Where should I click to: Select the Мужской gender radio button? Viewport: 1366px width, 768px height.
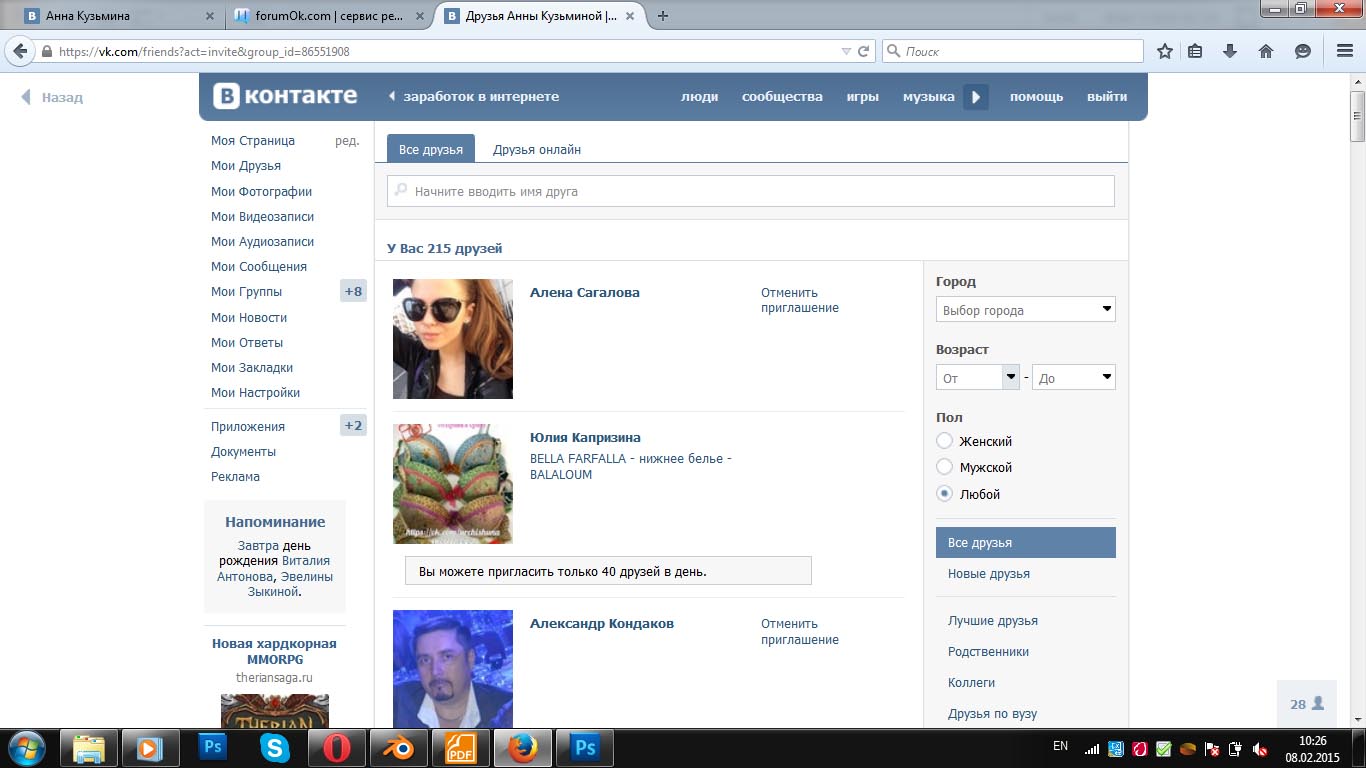click(x=944, y=467)
